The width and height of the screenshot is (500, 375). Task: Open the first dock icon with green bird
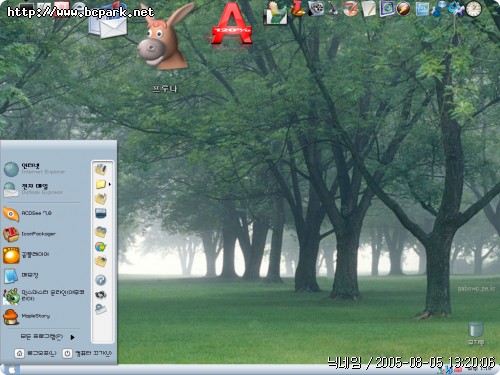(x=276, y=13)
